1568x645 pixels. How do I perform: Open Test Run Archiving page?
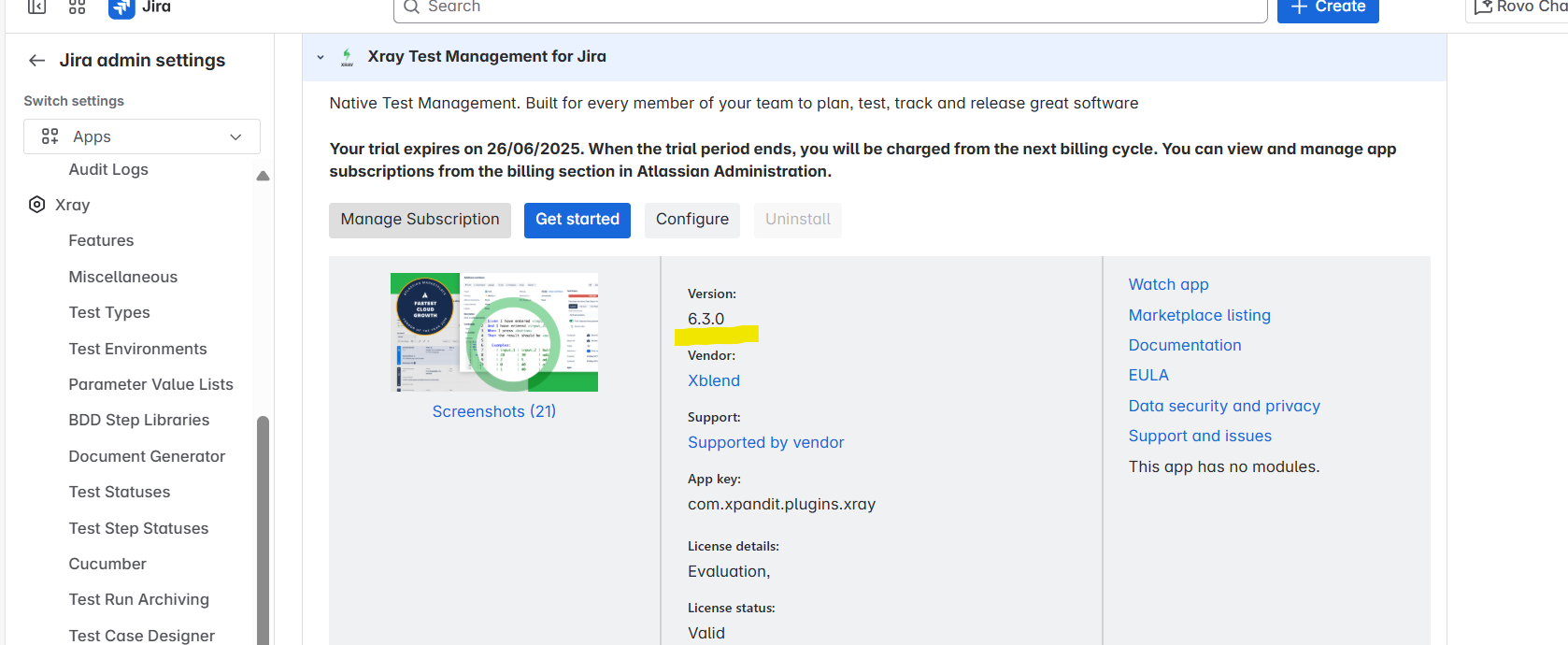coord(139,599)
